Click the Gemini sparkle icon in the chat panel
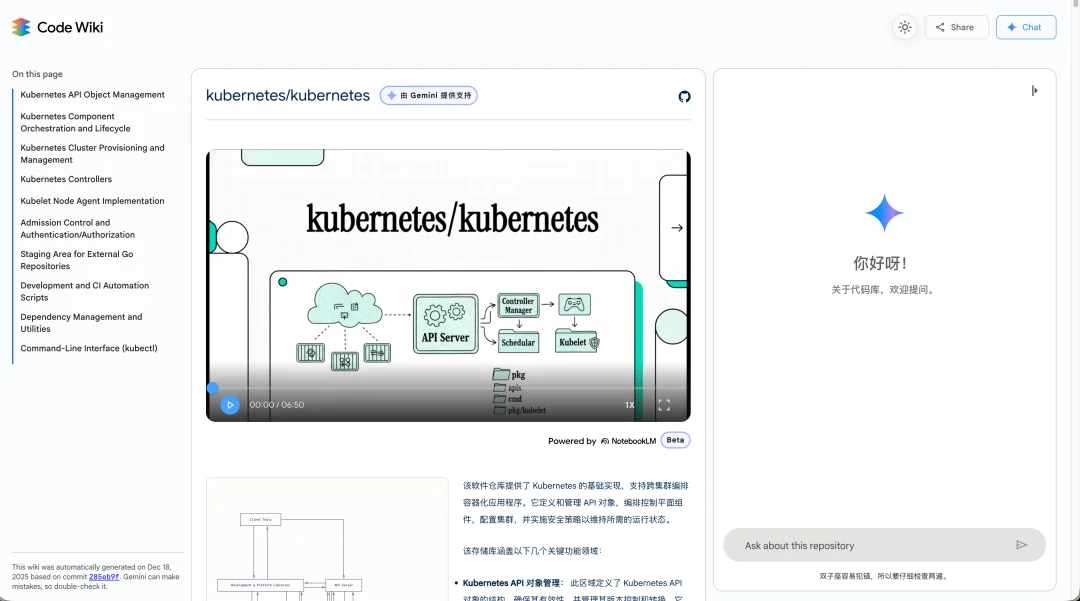Viewport: 1080px width, 601px height. tap(883, 212)
